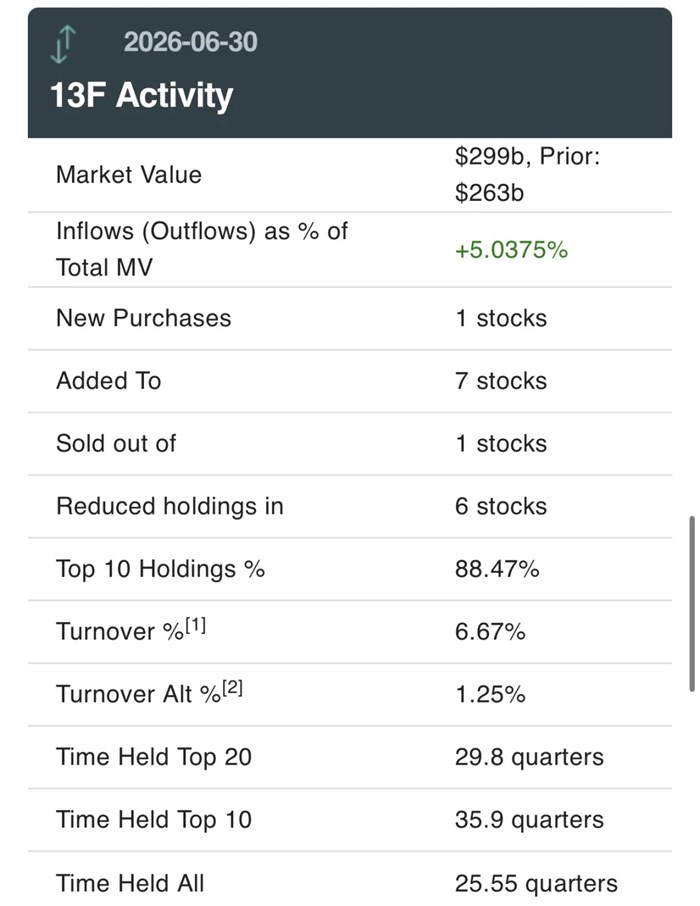Click the up-down arrows activity icon

tap(64, 44)
